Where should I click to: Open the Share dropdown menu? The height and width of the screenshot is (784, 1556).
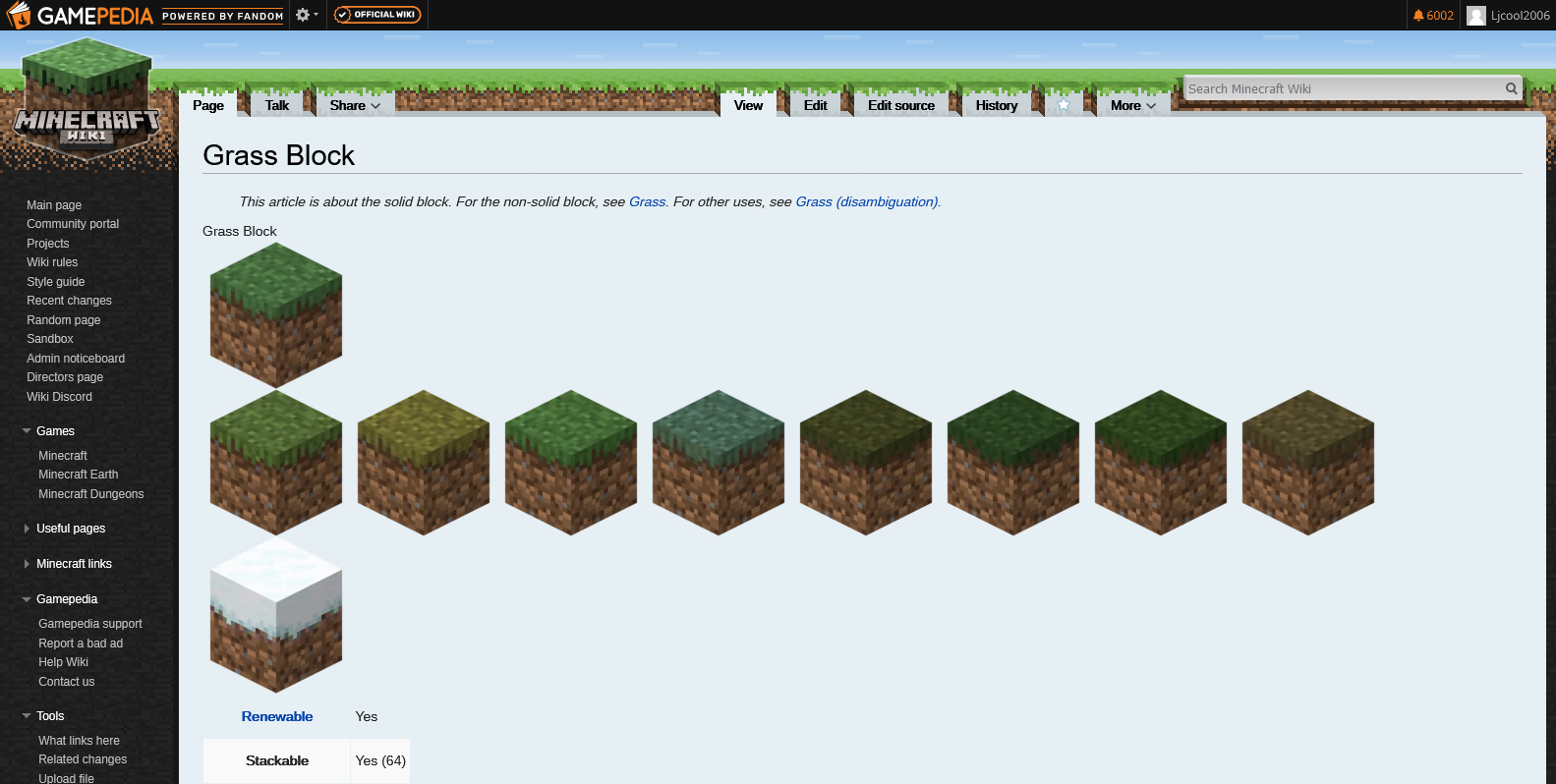355,105
